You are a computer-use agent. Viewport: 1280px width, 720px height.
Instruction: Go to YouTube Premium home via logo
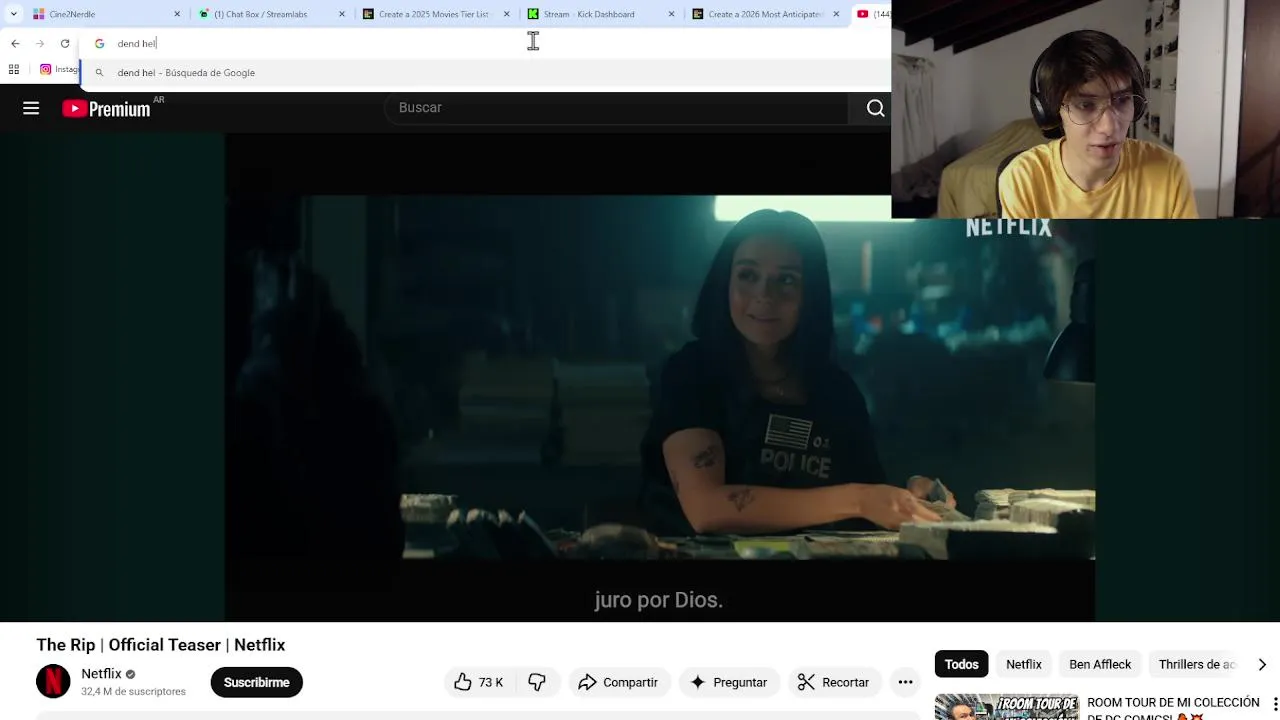[107, 109]
